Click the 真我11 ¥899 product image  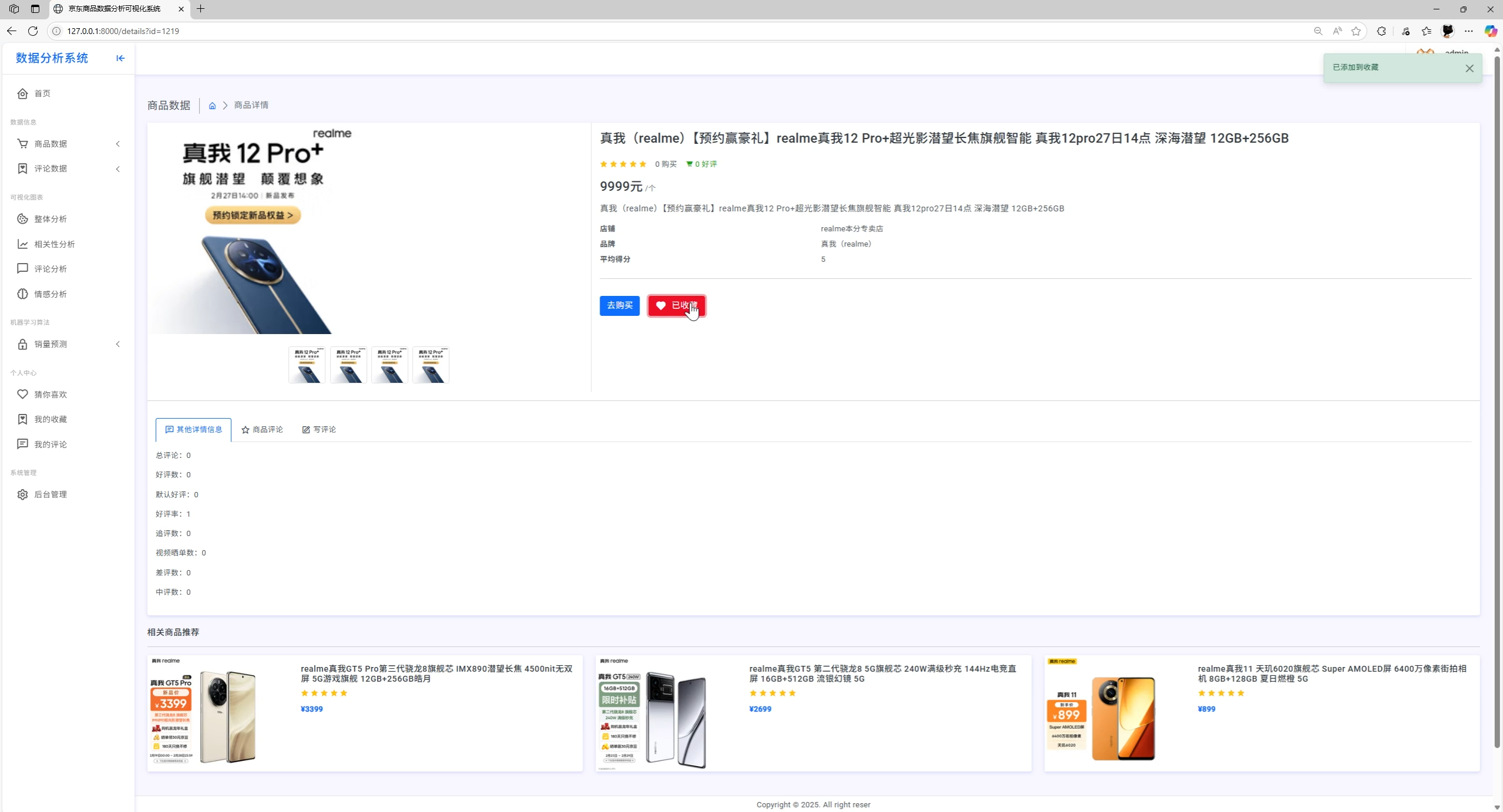(x=1101, y=710)
